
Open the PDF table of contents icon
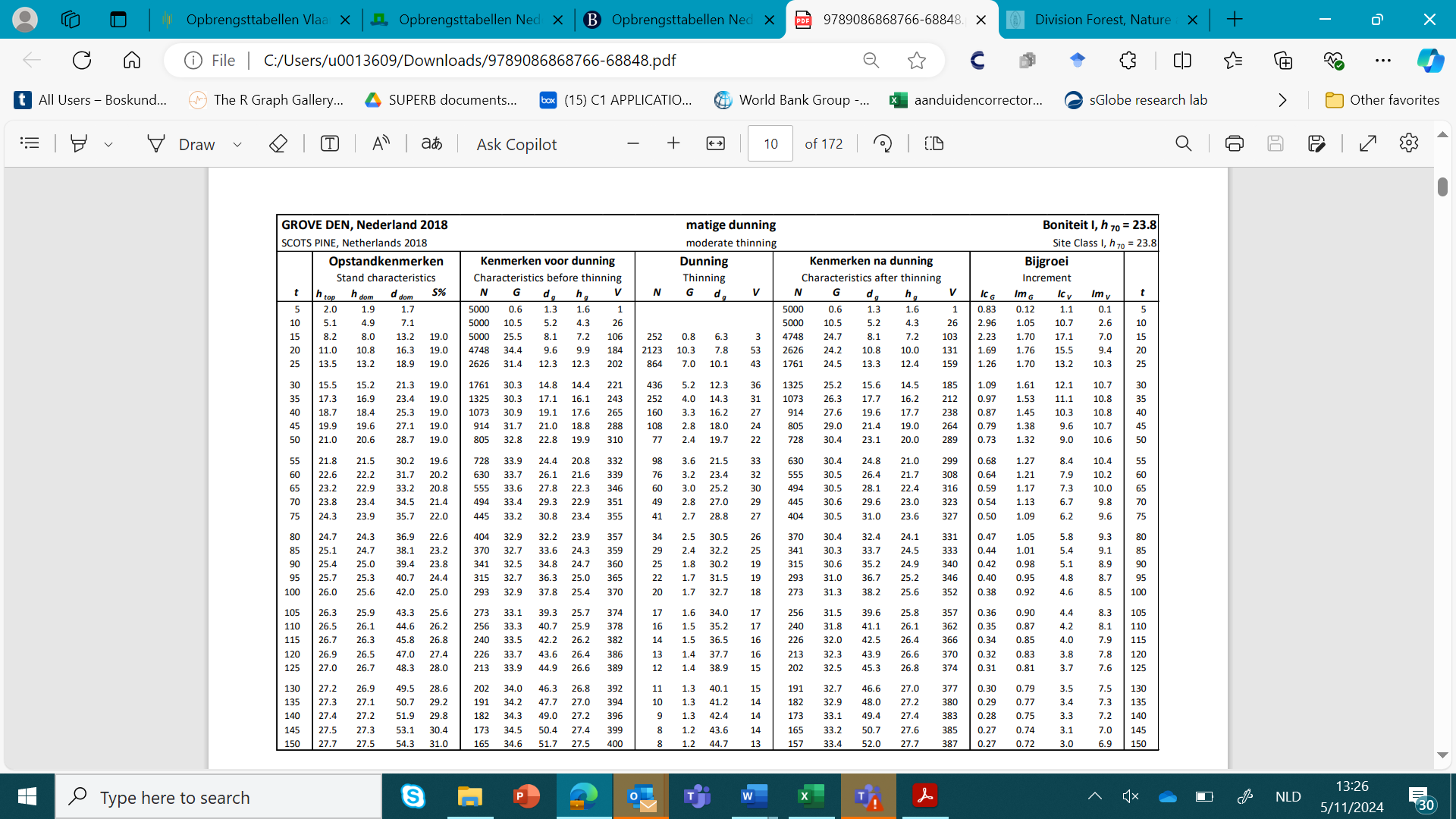pos(30,143)
